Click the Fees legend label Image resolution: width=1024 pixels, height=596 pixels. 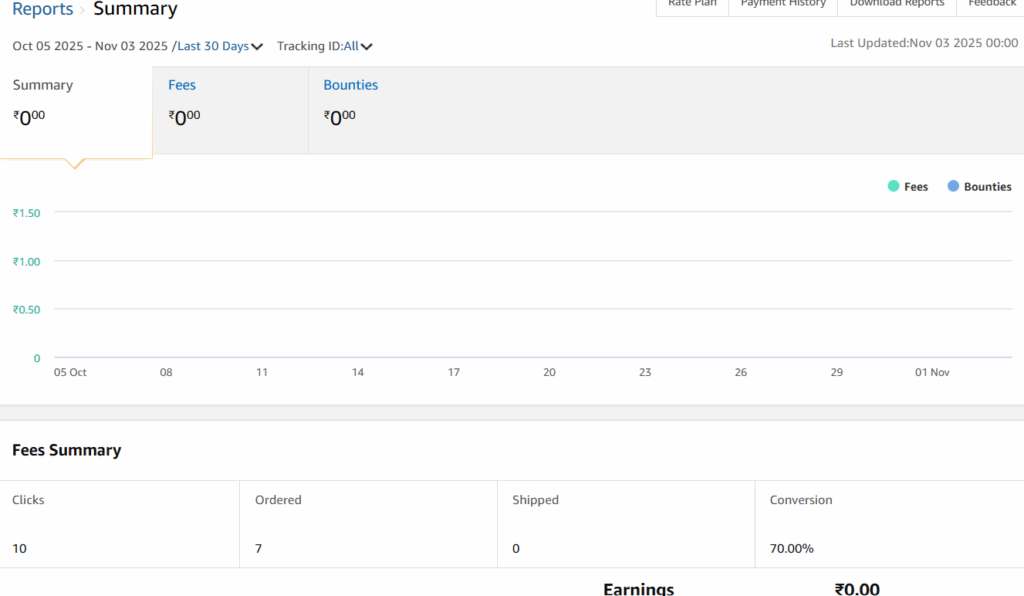click(916, 187)
